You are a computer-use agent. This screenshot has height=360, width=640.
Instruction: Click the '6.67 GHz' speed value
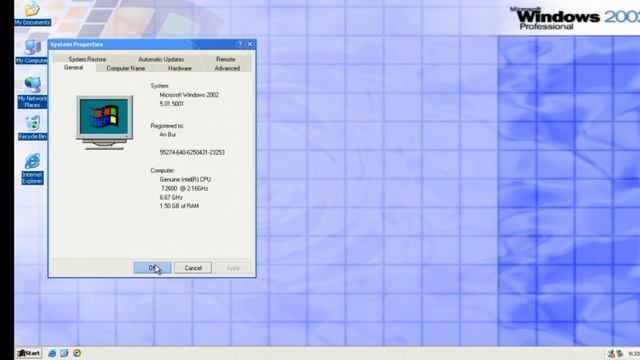tap(171, 197)
